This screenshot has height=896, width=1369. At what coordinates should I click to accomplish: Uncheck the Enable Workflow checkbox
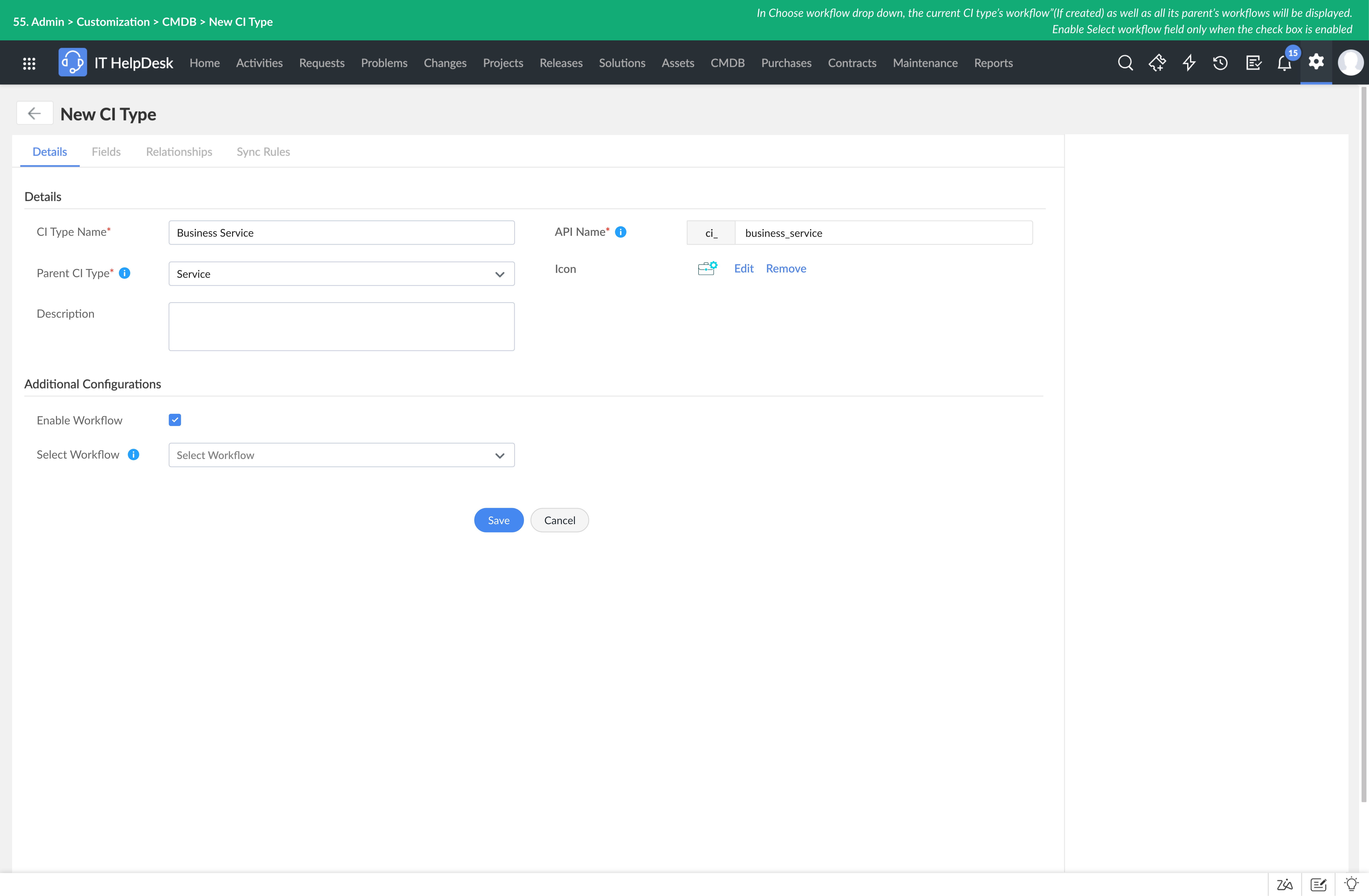click(x=175, y=420)
